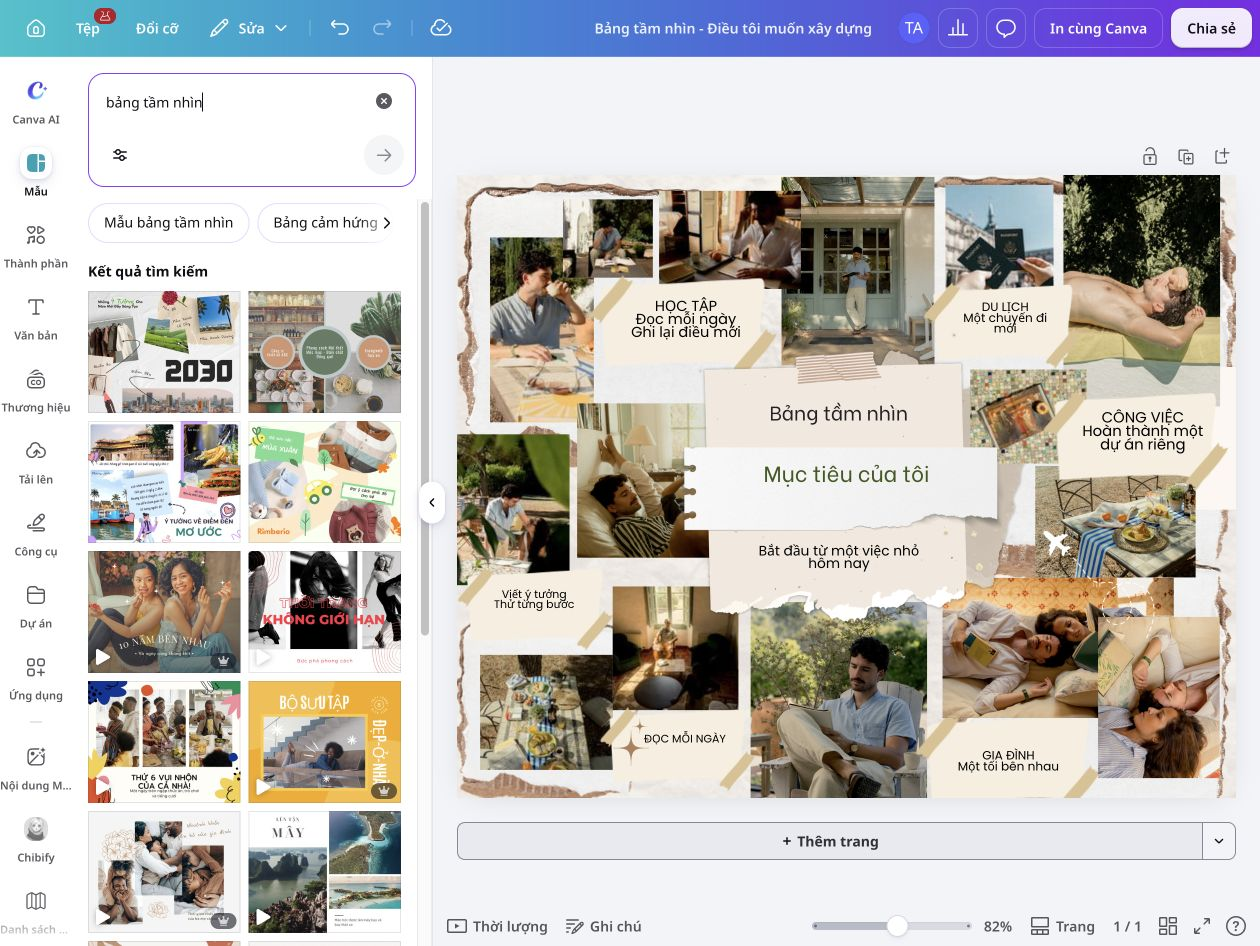Select the Bảng tầm nhìn title text
This screenshot has width=1260, height=946.
coord(838,414)
